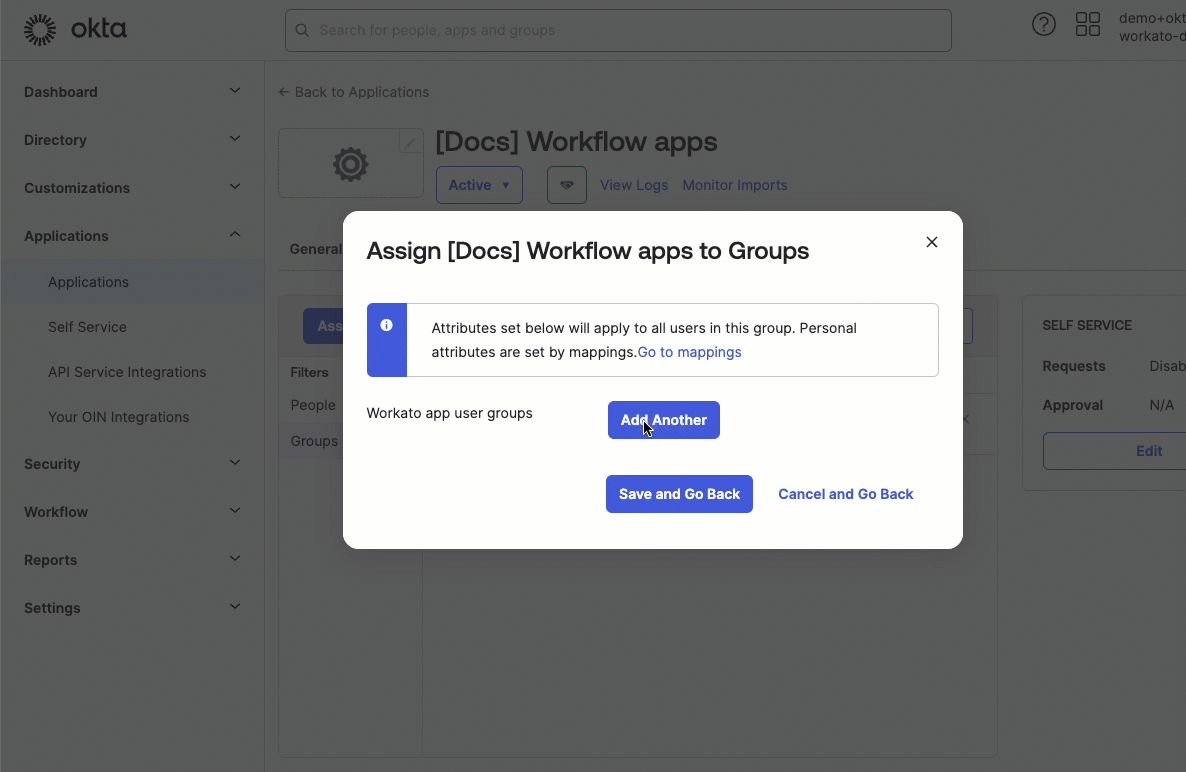
Task: Click the Okta logo in the top bar
Action: point(75,29)
